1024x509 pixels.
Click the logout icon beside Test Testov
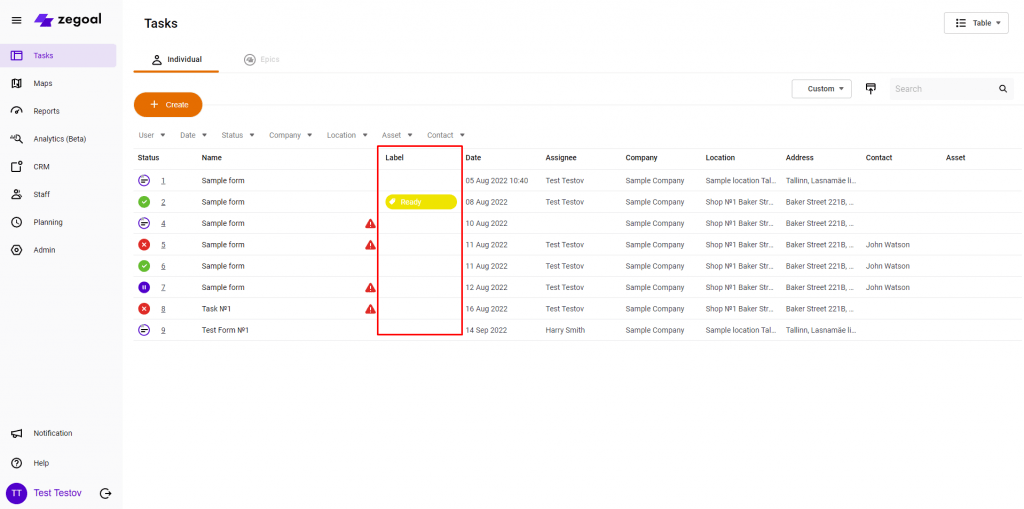[106, 493]
